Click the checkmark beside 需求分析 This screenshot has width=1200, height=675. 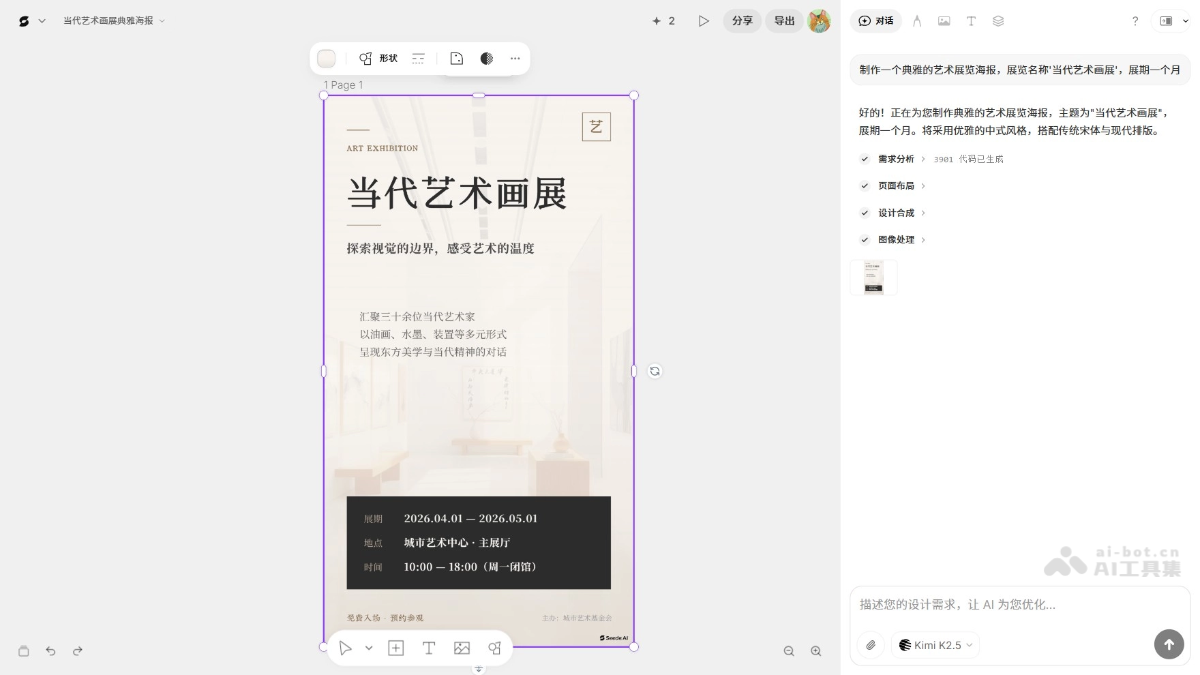[864, 158]
